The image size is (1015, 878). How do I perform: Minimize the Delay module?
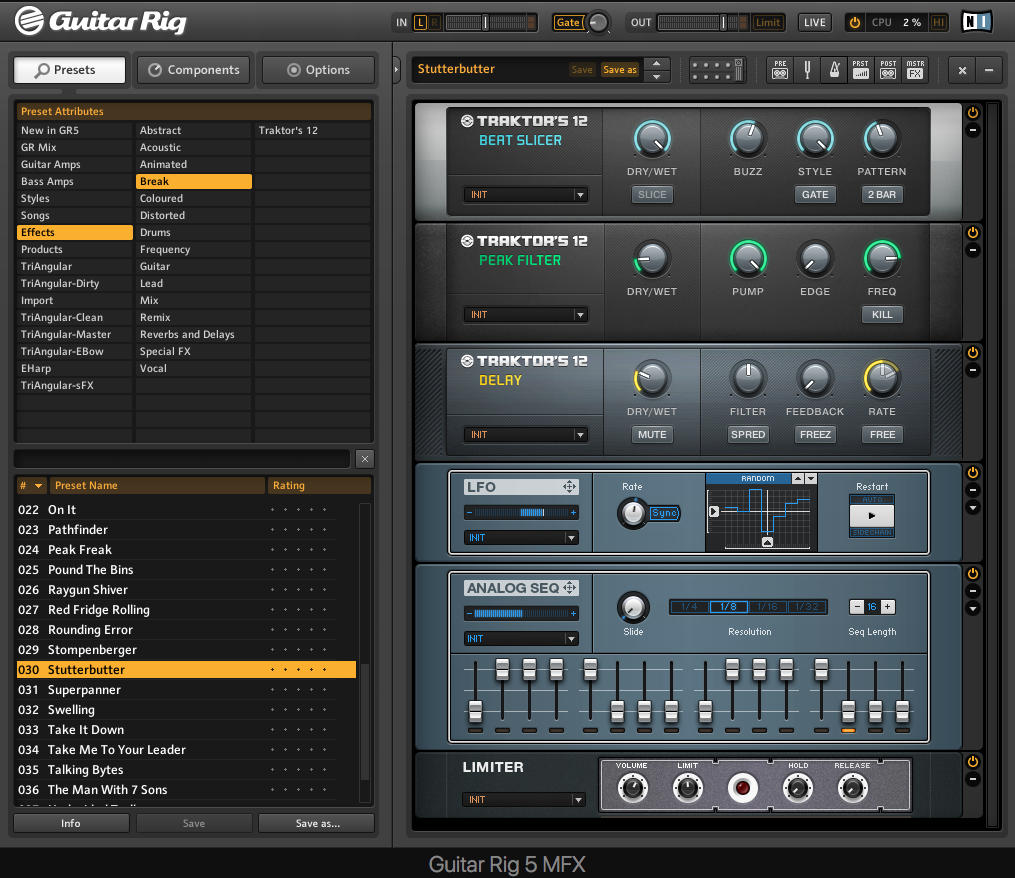(x=972, y=370)
